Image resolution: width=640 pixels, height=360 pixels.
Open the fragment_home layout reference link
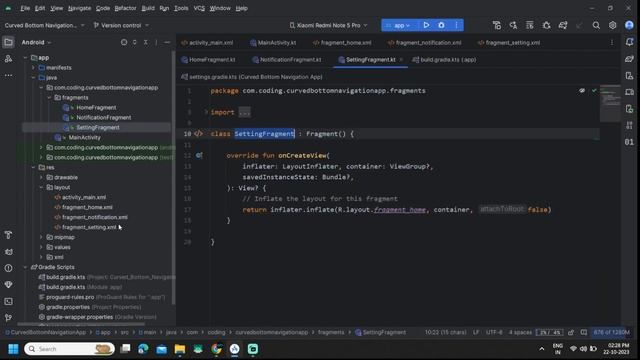400,210
